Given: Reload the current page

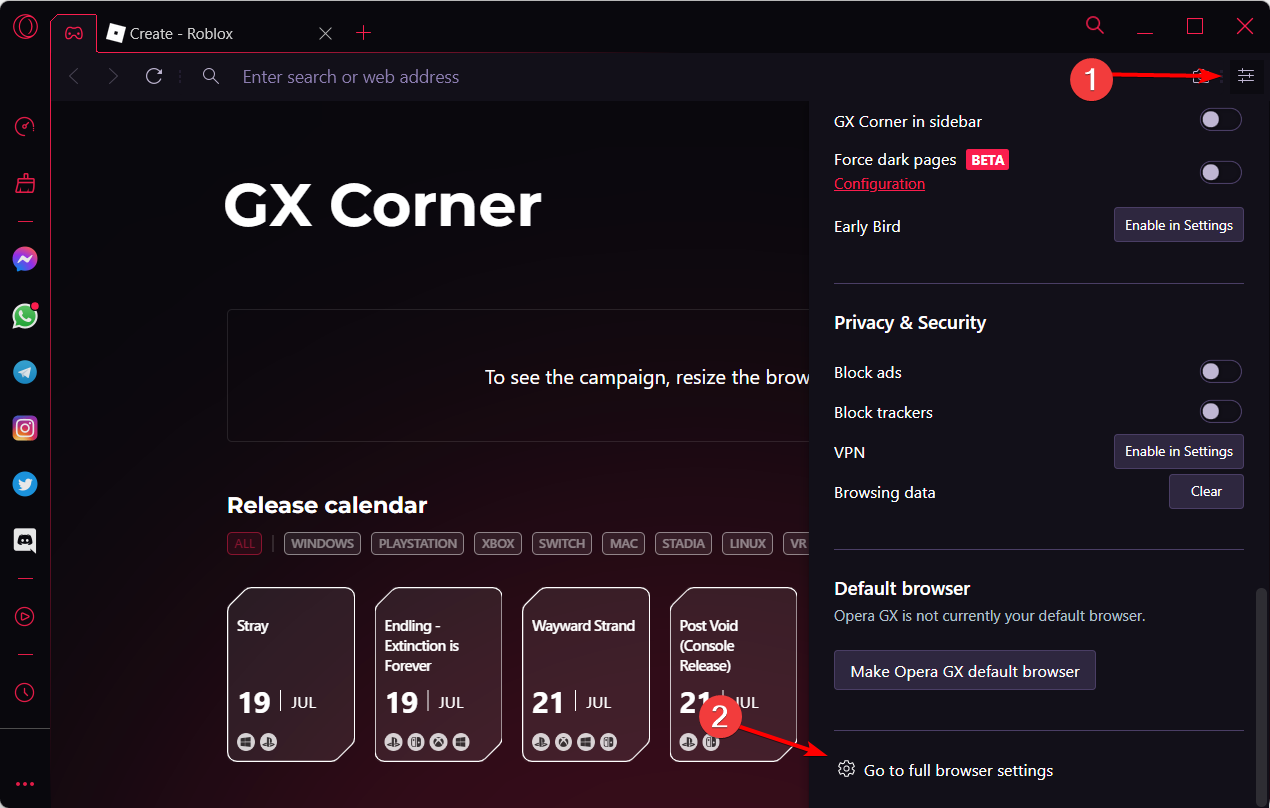Looking at the screenshot, I should tap(154, 76).
